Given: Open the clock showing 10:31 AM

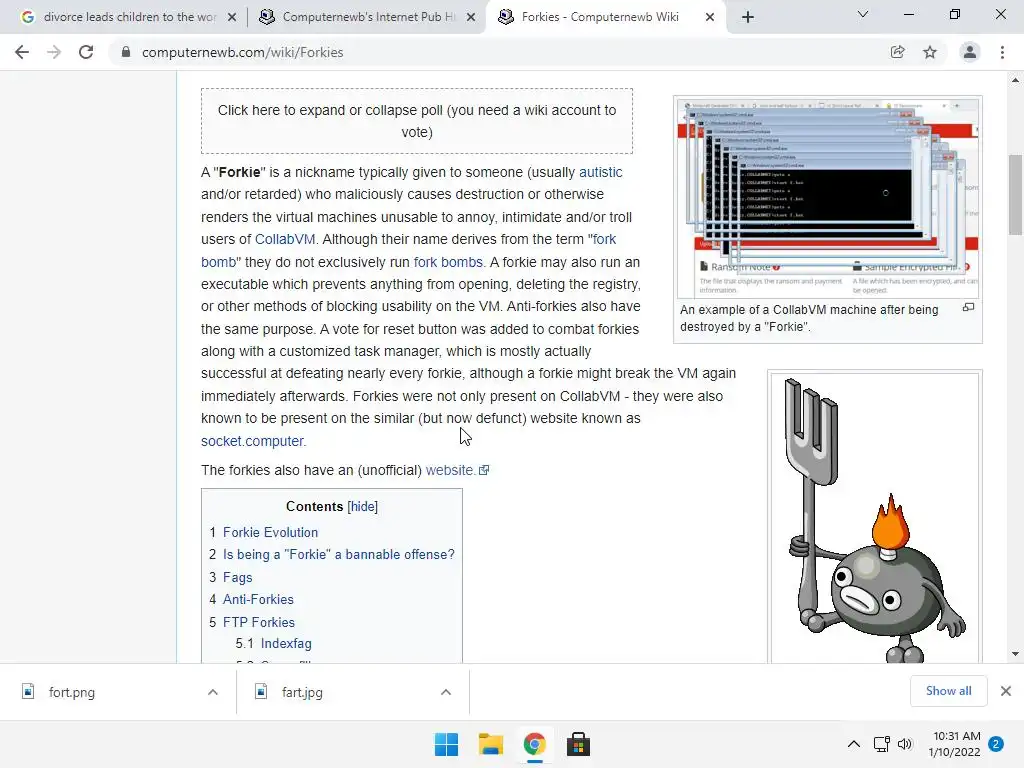Looking at the screenshot, I should pyautogui.click(x=954, y=744).
